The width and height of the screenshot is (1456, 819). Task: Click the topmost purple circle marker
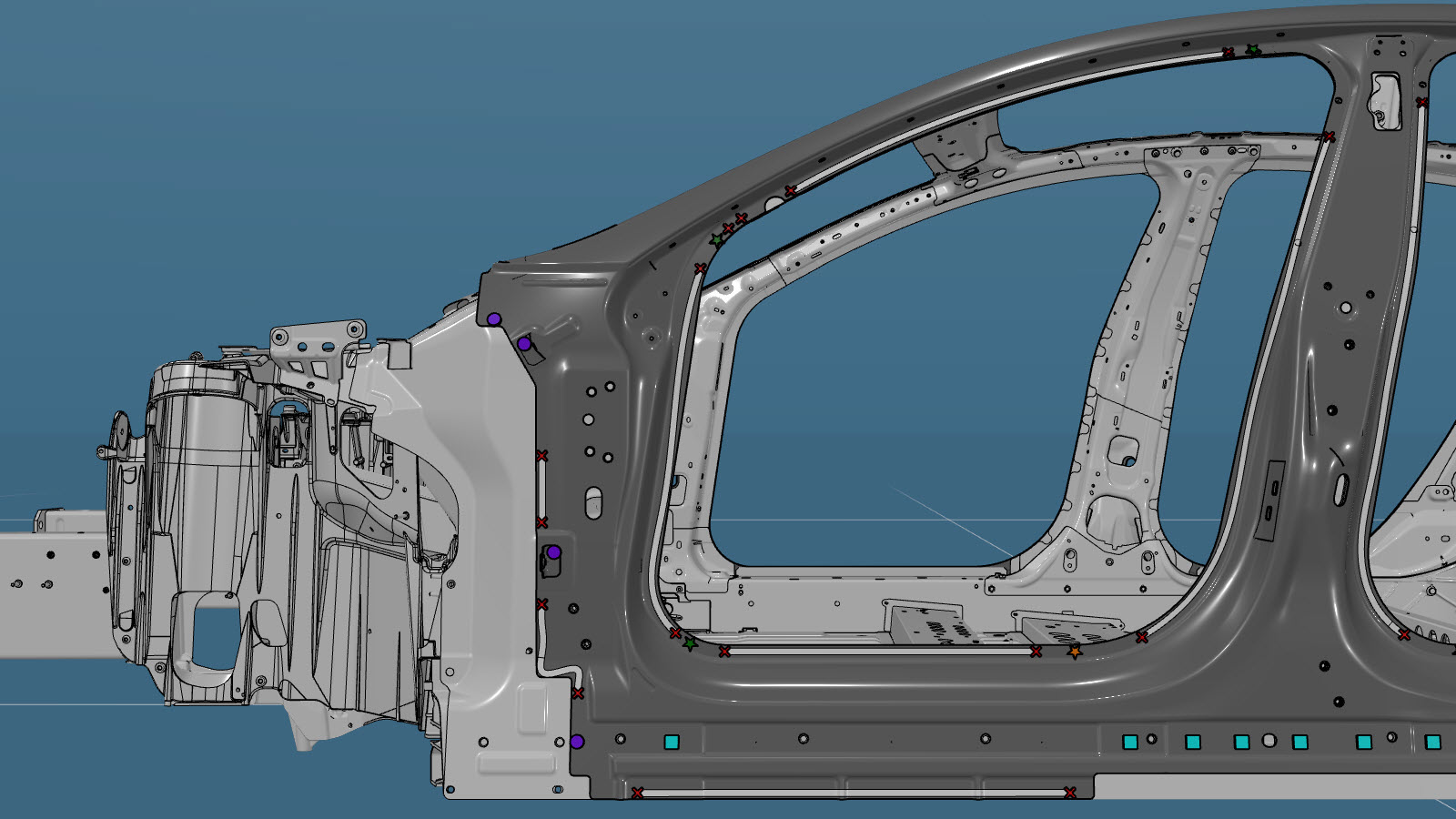click(494, 319)
